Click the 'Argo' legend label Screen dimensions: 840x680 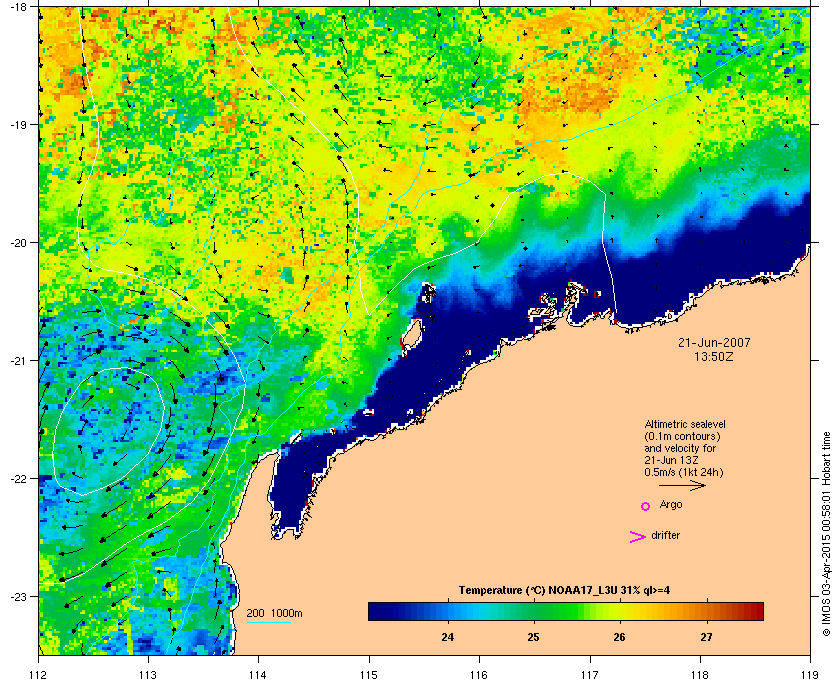coord(671,505)
